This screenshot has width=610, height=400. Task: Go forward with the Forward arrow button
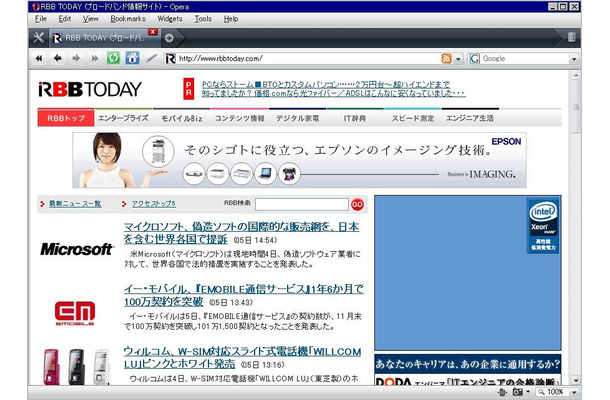[x=76, y=58]
